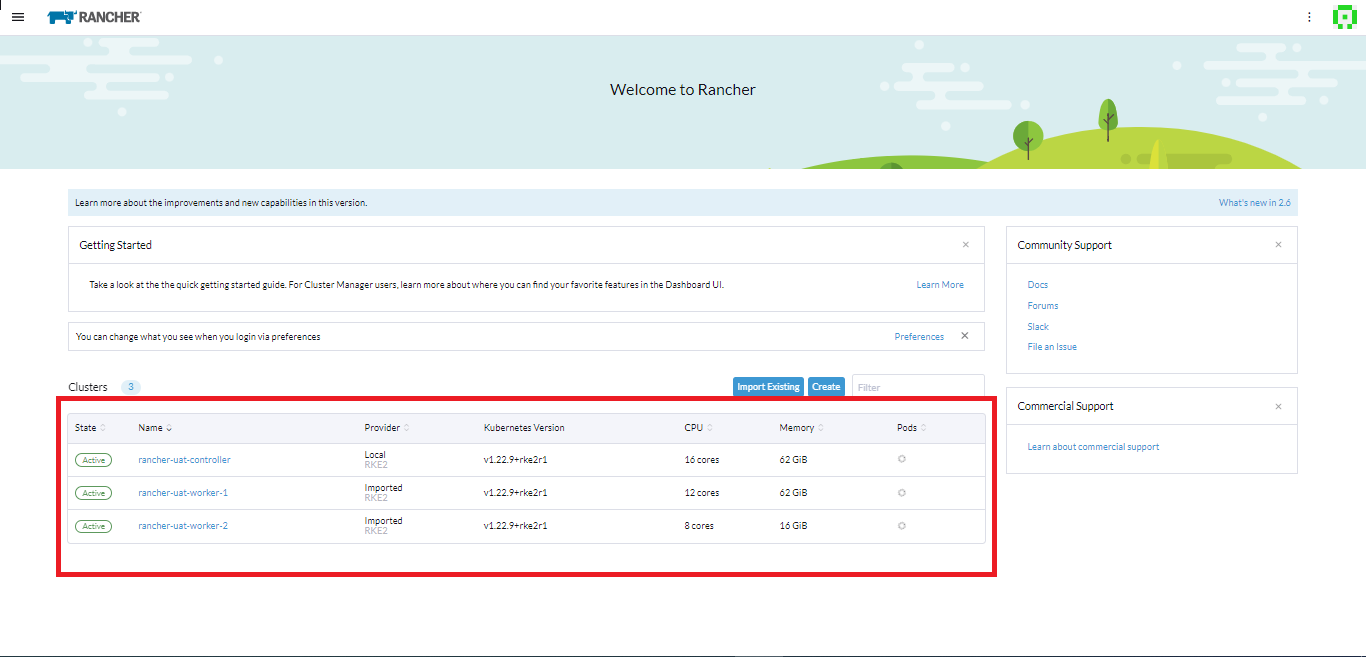
Task: Dismiss the preferences login notice
Action: click(965, 336)
